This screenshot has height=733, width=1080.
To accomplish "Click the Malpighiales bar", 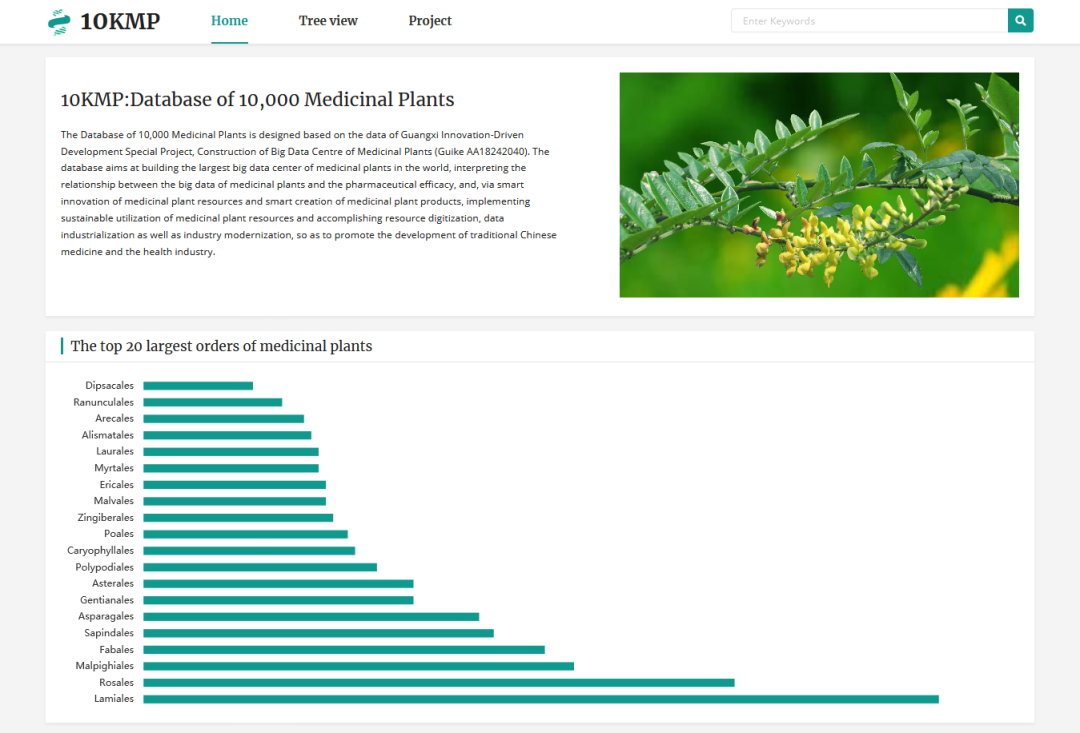I will 358,666.
